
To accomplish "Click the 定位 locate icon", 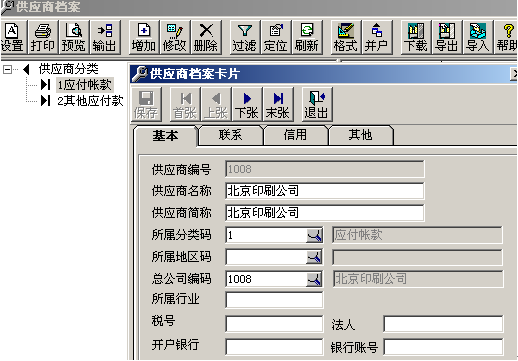I will point(276,37).
